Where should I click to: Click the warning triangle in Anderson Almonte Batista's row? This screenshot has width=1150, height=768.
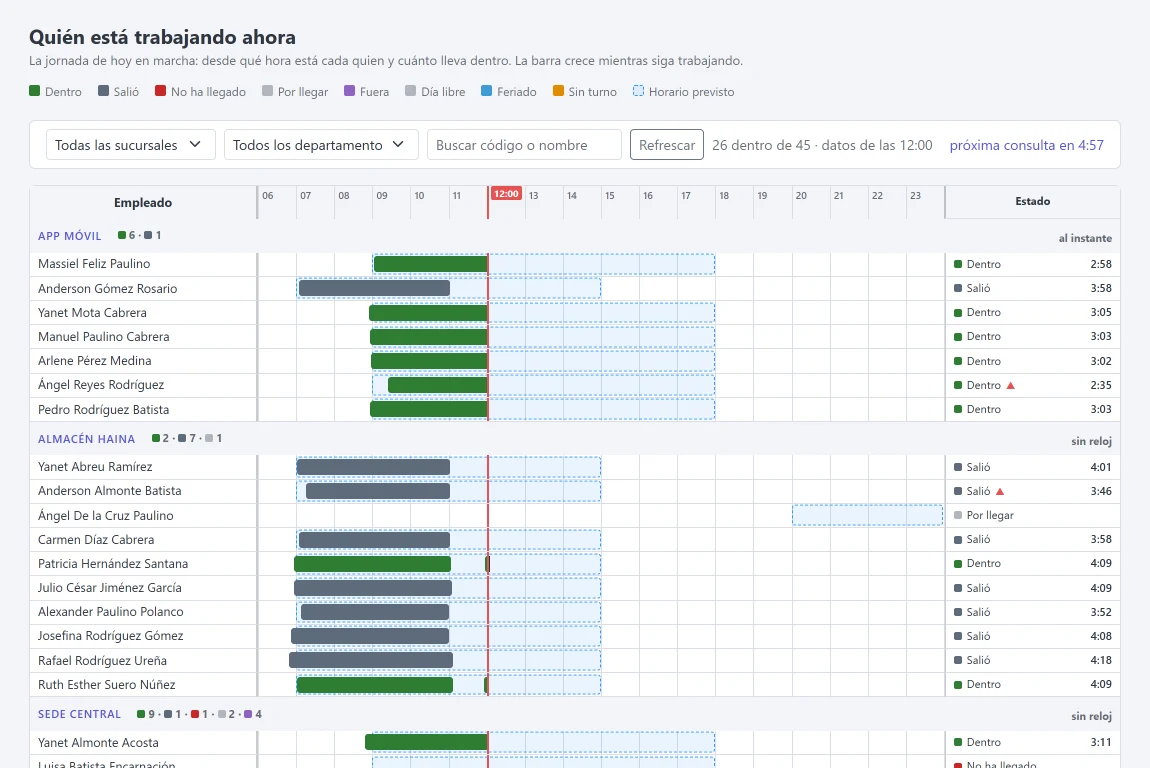(1000, 491)
